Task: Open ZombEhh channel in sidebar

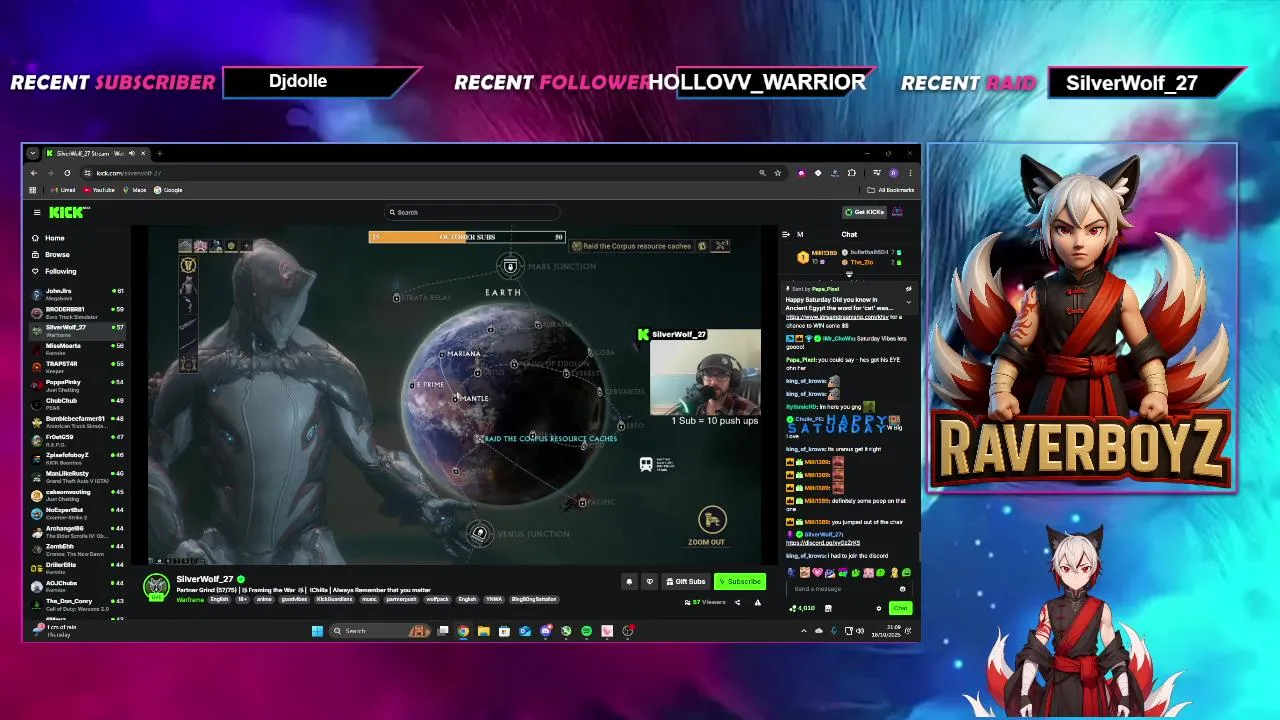Action: pos(77,550)
